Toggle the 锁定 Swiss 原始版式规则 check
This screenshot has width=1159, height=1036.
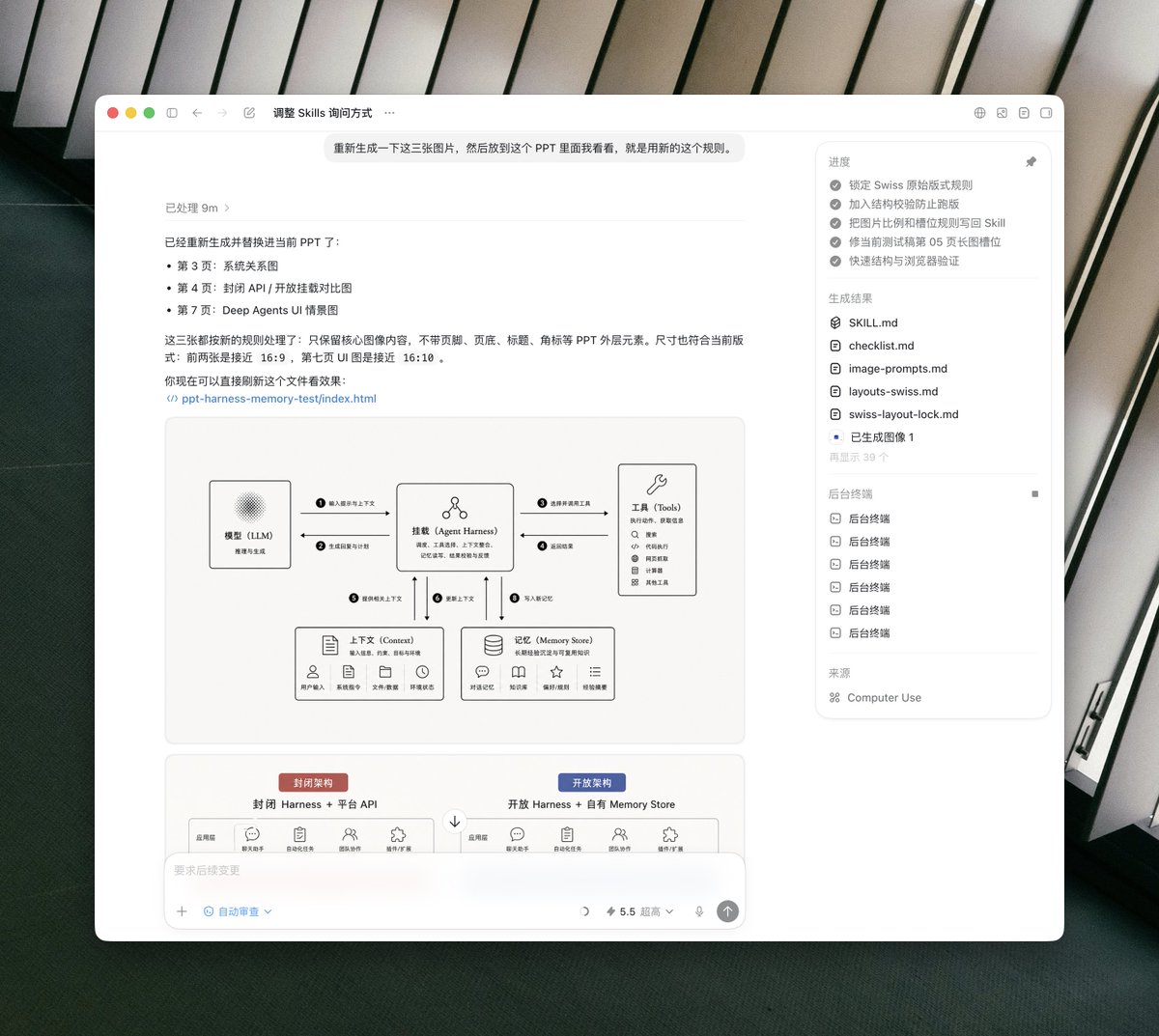(x=835, y=185)
